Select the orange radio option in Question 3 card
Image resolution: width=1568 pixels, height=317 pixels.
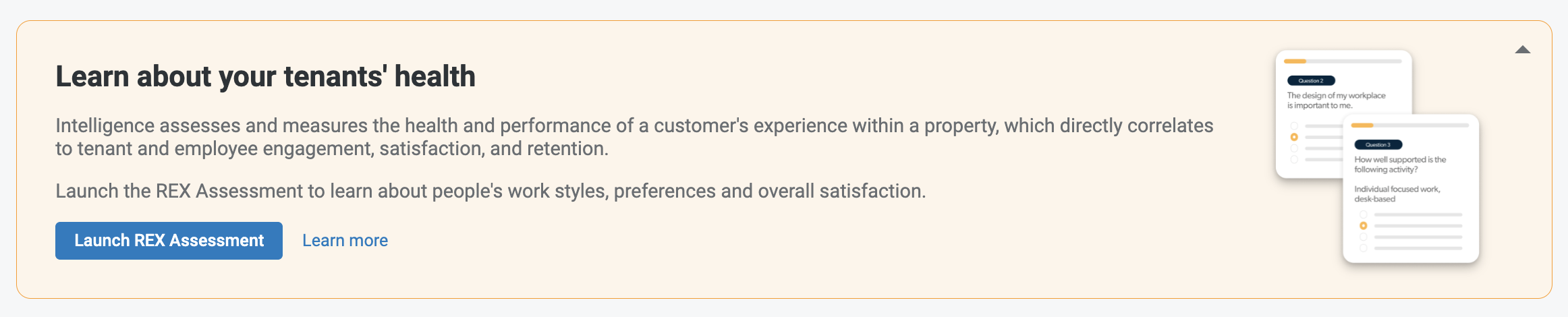(1363, 226)
